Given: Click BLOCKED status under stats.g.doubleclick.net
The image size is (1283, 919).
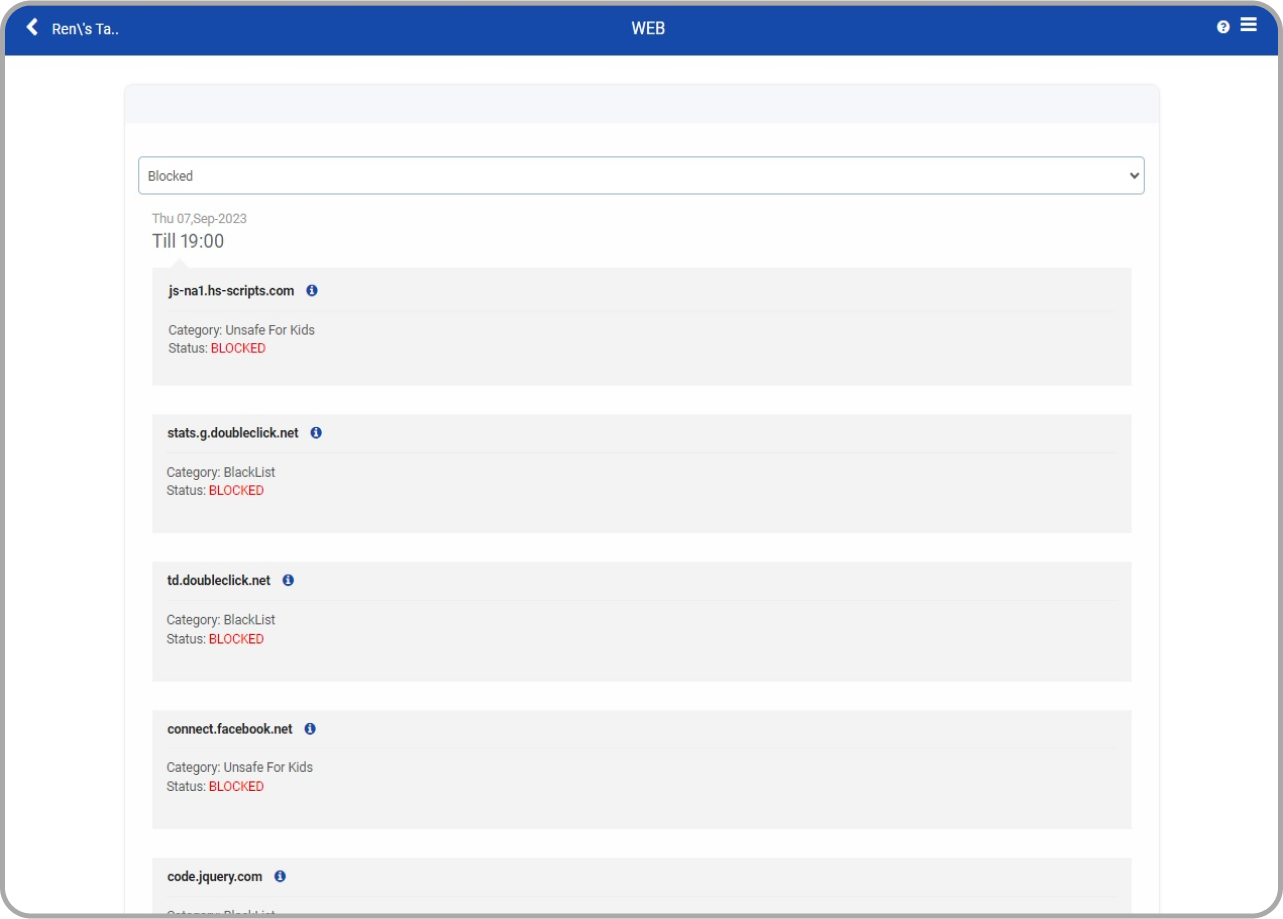Looking at the screenshot, I should tap(236, 490).
